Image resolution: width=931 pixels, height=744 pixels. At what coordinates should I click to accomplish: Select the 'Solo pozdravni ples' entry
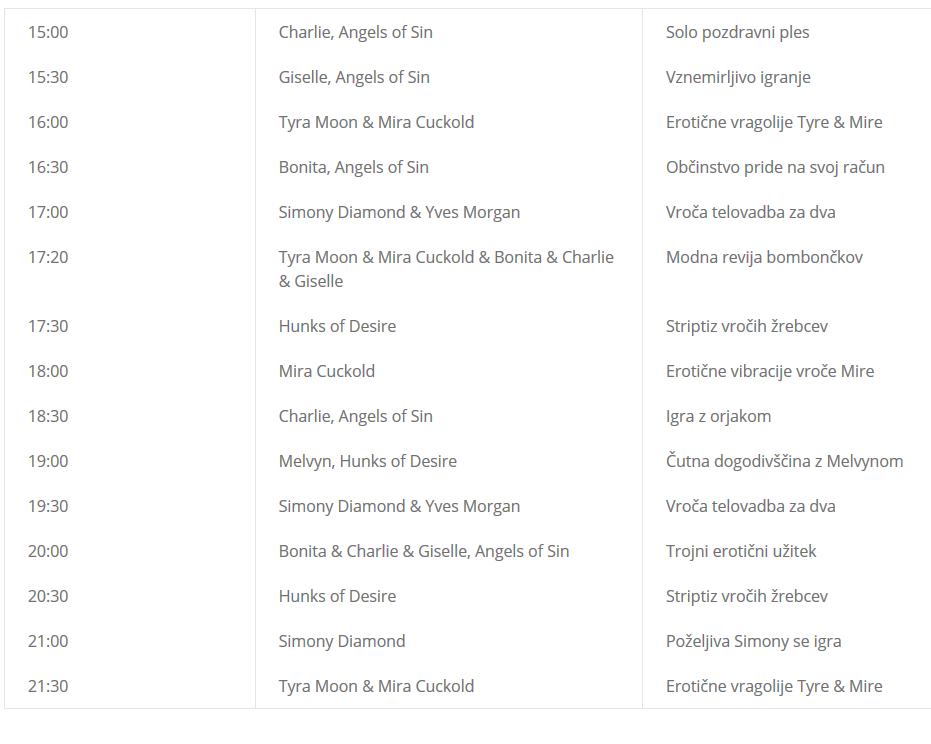[737, 32]
